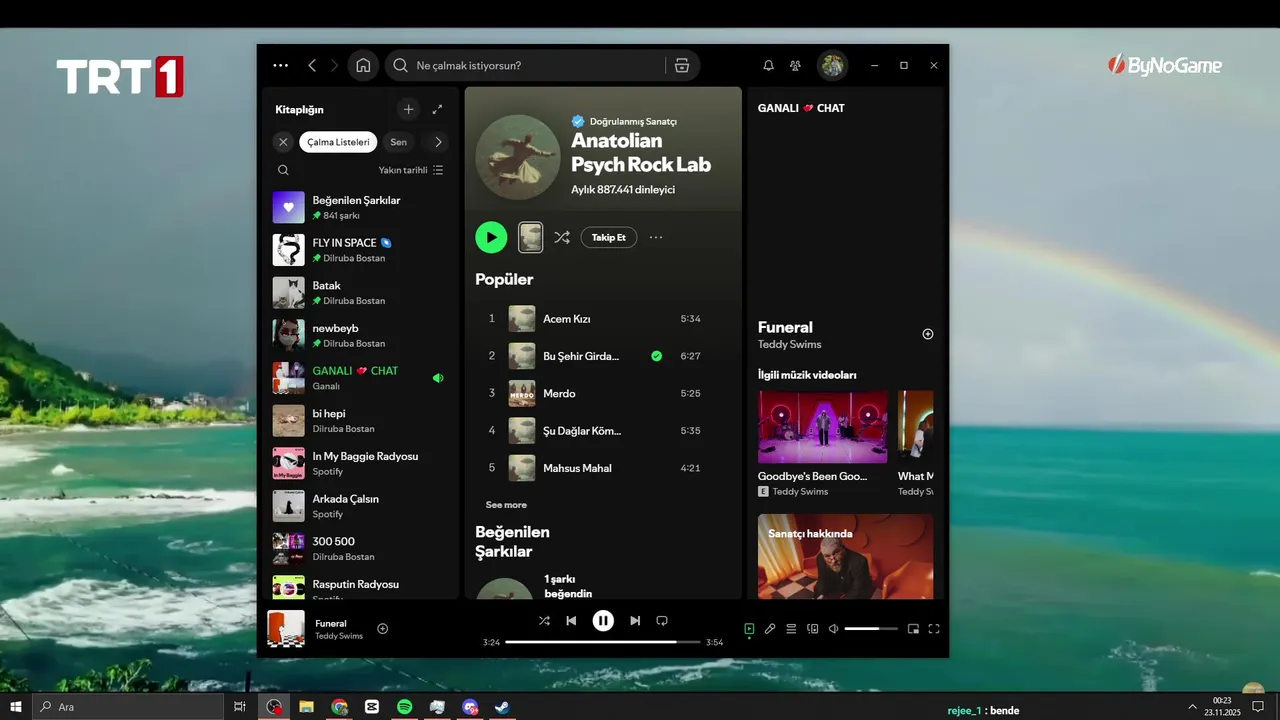
Task: Open the bi hepi playlist
Action: (x=359, y=421)
